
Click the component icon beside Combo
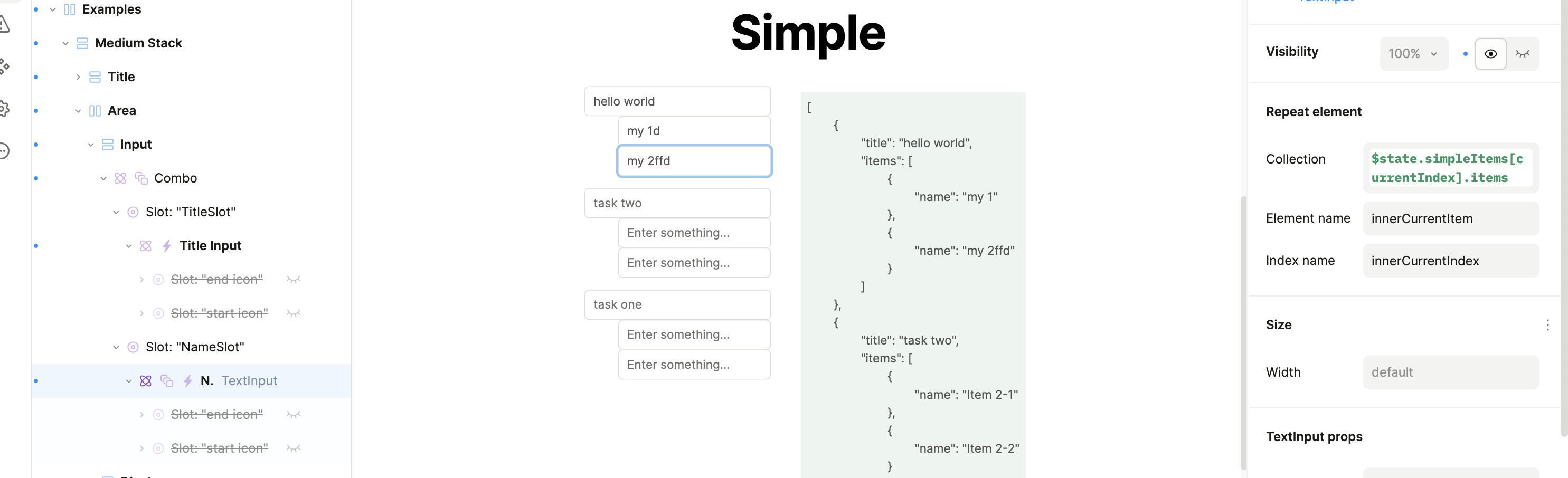120,178
